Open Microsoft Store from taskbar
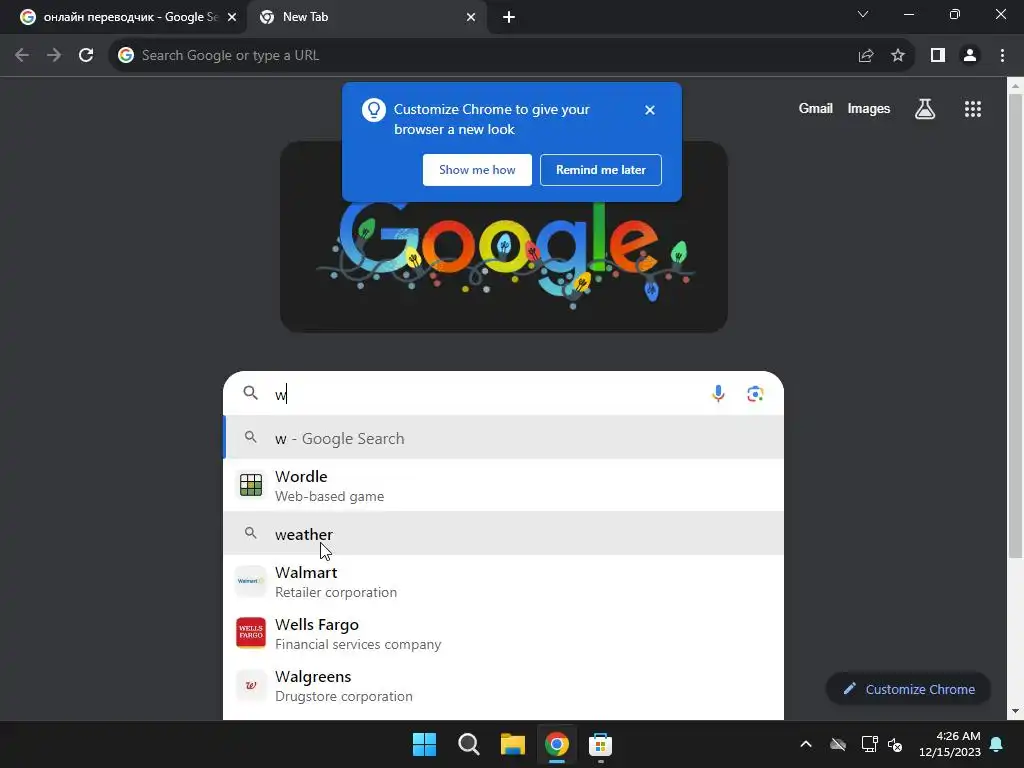The height and width of the screenshot is (768, 1024). (600, 744)
